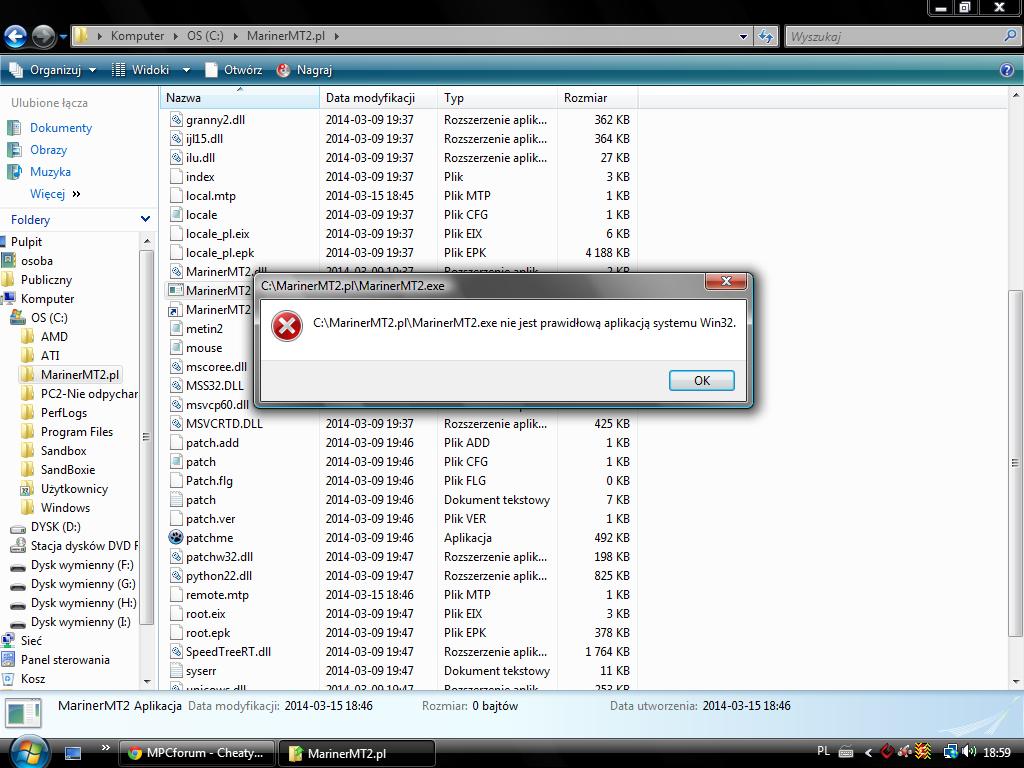Open the Organizuj menu

point(52,70)
